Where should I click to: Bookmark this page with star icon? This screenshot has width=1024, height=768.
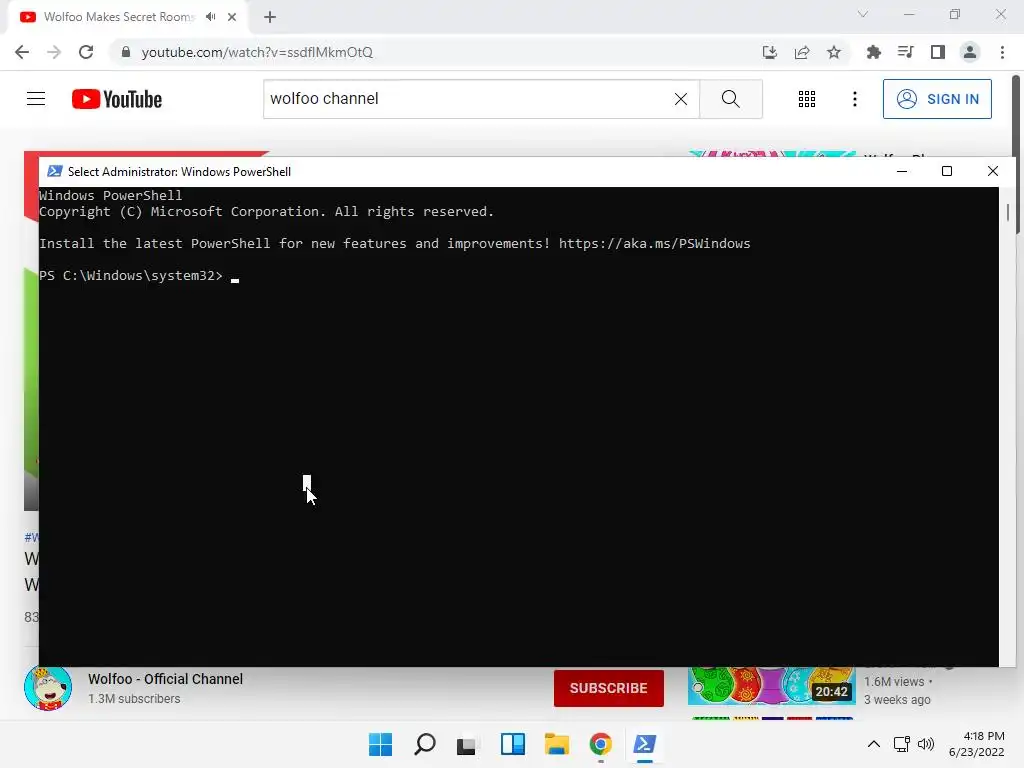[834, 52]
